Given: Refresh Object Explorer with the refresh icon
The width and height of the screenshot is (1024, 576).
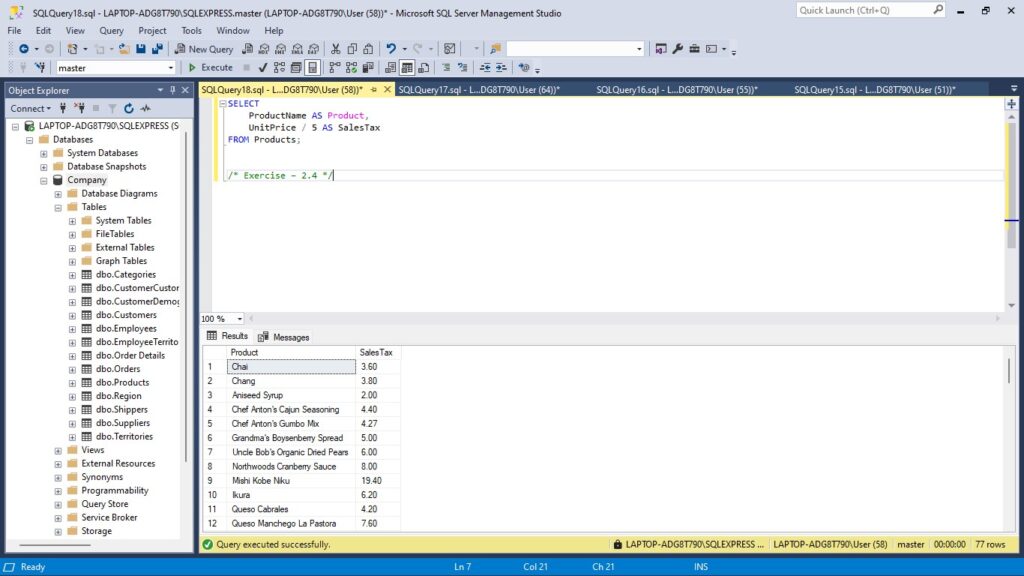Looking at the screenshot, I should point(128,108).
